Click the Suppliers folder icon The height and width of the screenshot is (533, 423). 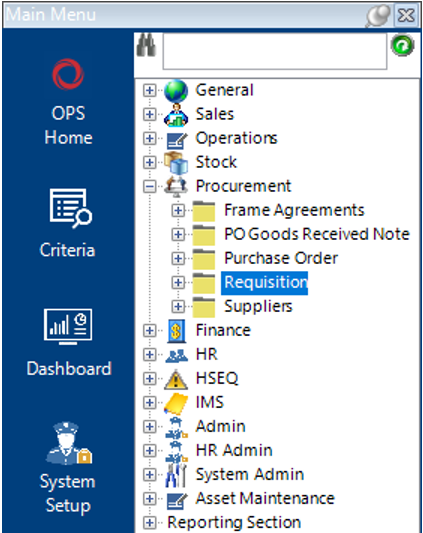pos(204,307)
